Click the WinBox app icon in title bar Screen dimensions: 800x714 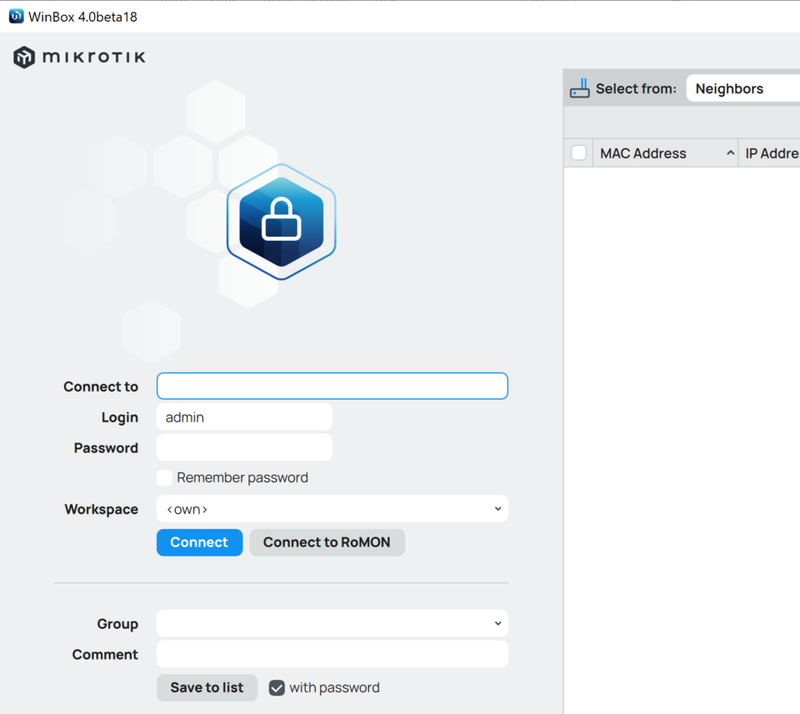tap(16, 16)
